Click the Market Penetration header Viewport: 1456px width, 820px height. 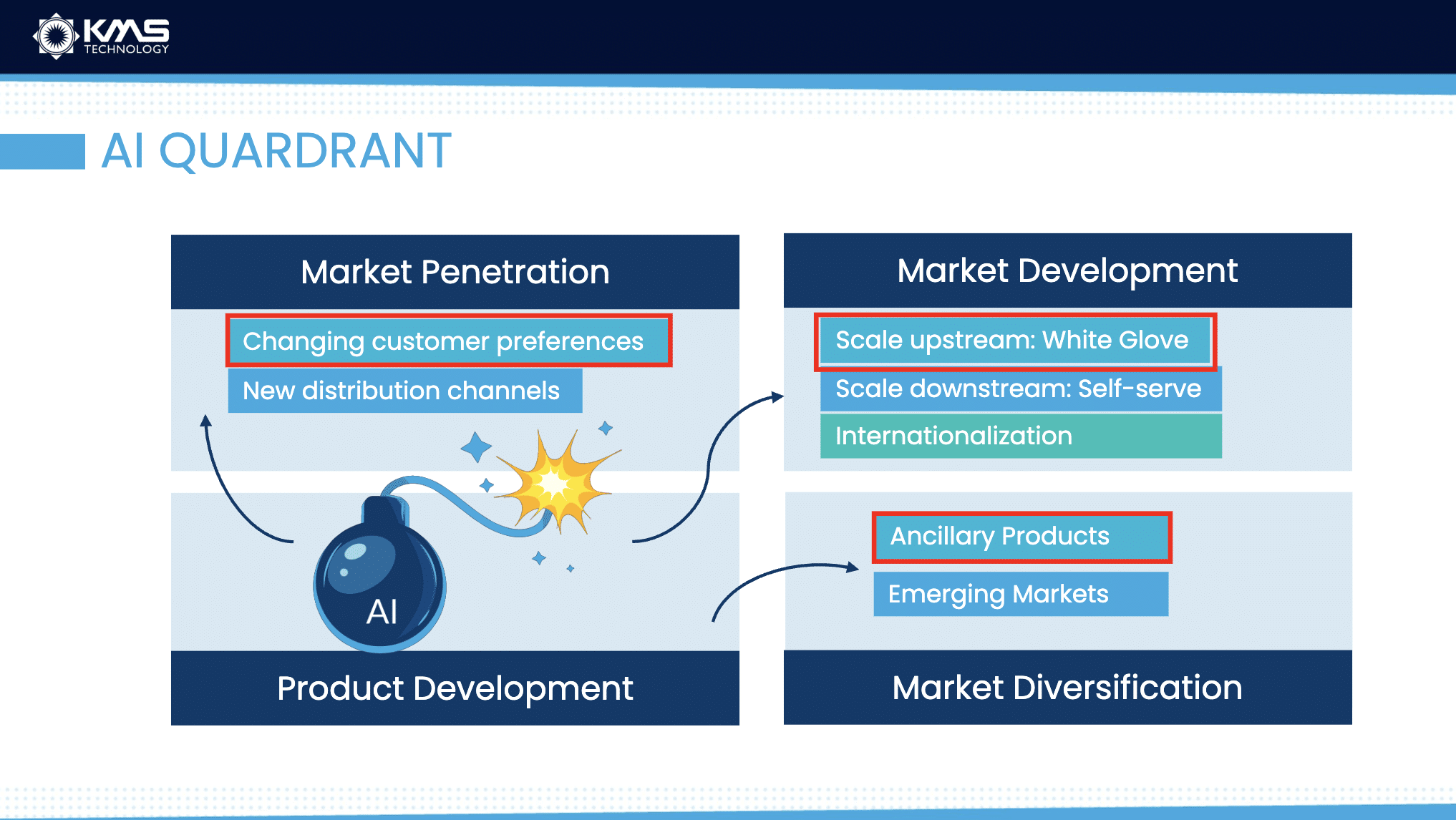coord(455,272)
